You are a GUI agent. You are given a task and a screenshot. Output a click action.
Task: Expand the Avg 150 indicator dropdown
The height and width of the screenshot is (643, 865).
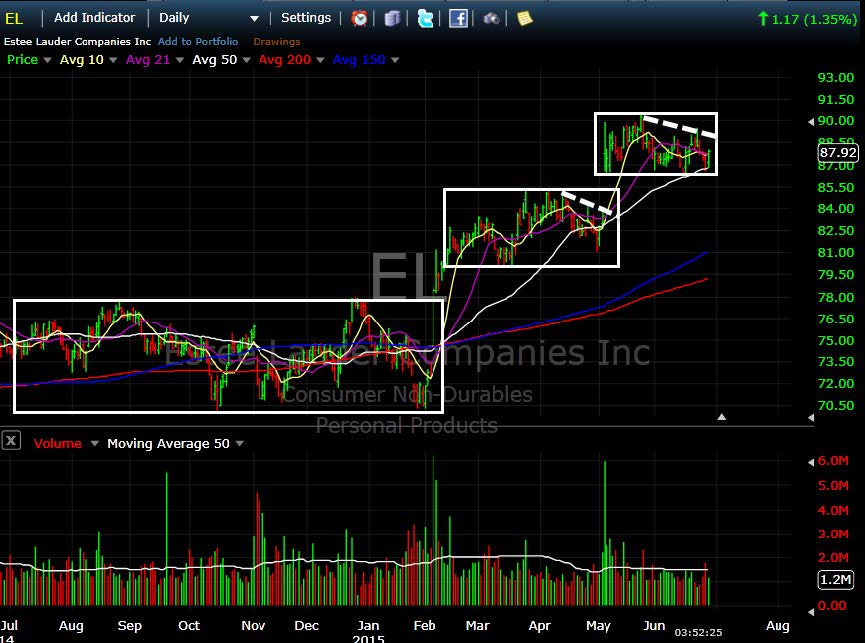tap(395, 60)
